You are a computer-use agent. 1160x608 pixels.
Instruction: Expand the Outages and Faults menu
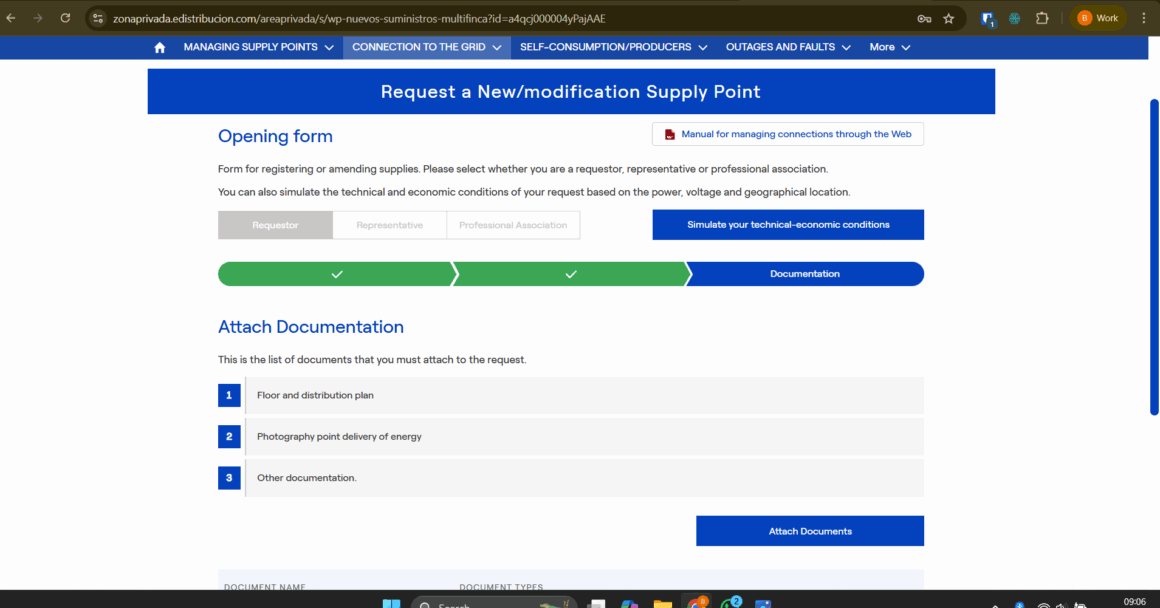(788, 47)
